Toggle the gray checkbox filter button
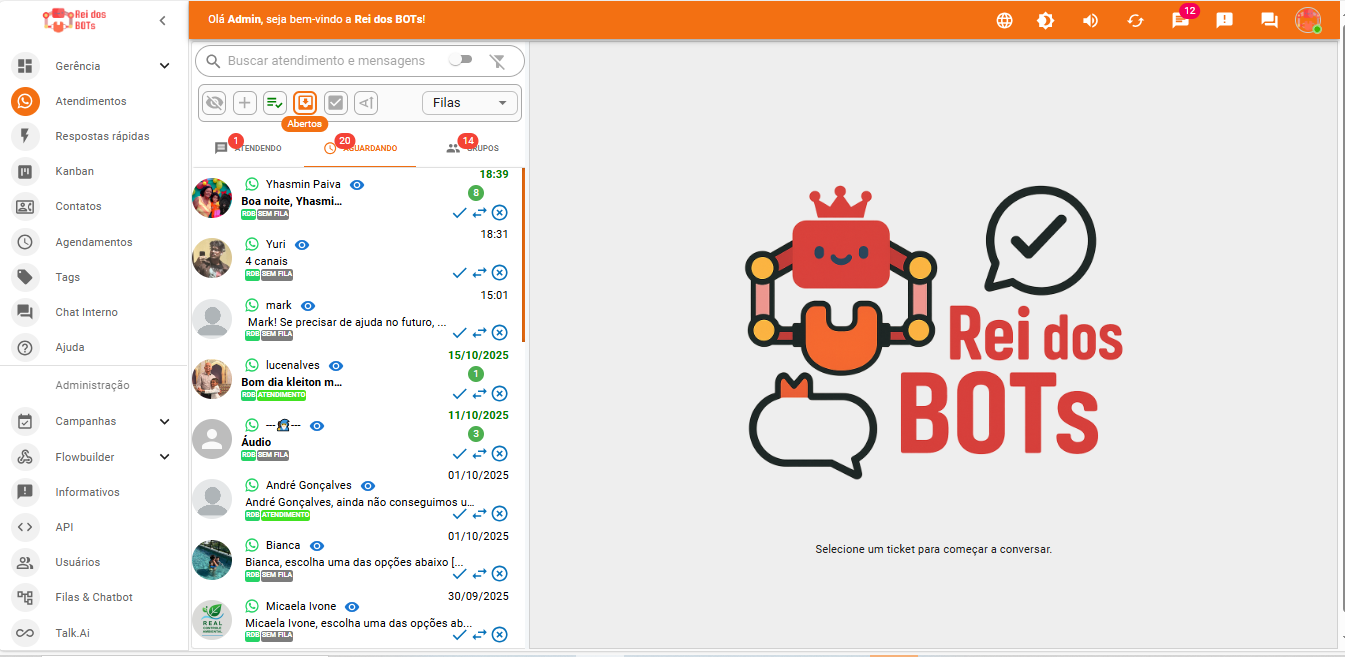This screenshot has width=1345, height=657. (336, 102)
